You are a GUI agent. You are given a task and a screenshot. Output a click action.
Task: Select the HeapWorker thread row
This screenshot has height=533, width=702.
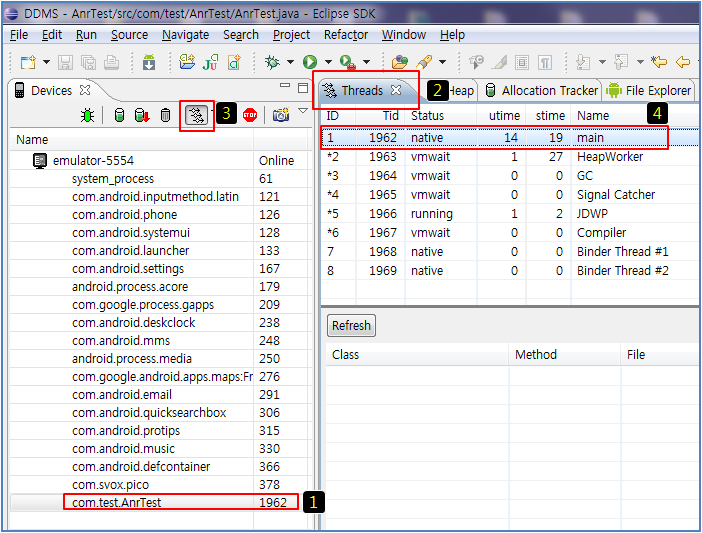510,157
